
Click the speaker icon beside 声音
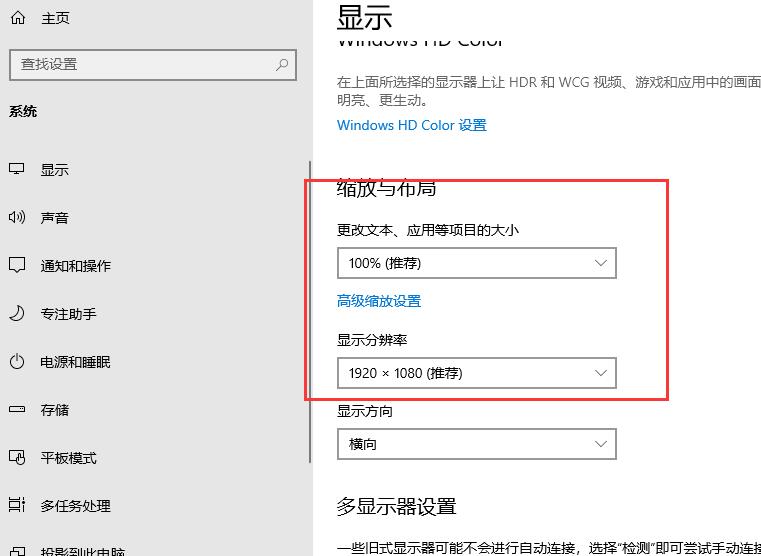pyautogui.click(x=17, y=217)
